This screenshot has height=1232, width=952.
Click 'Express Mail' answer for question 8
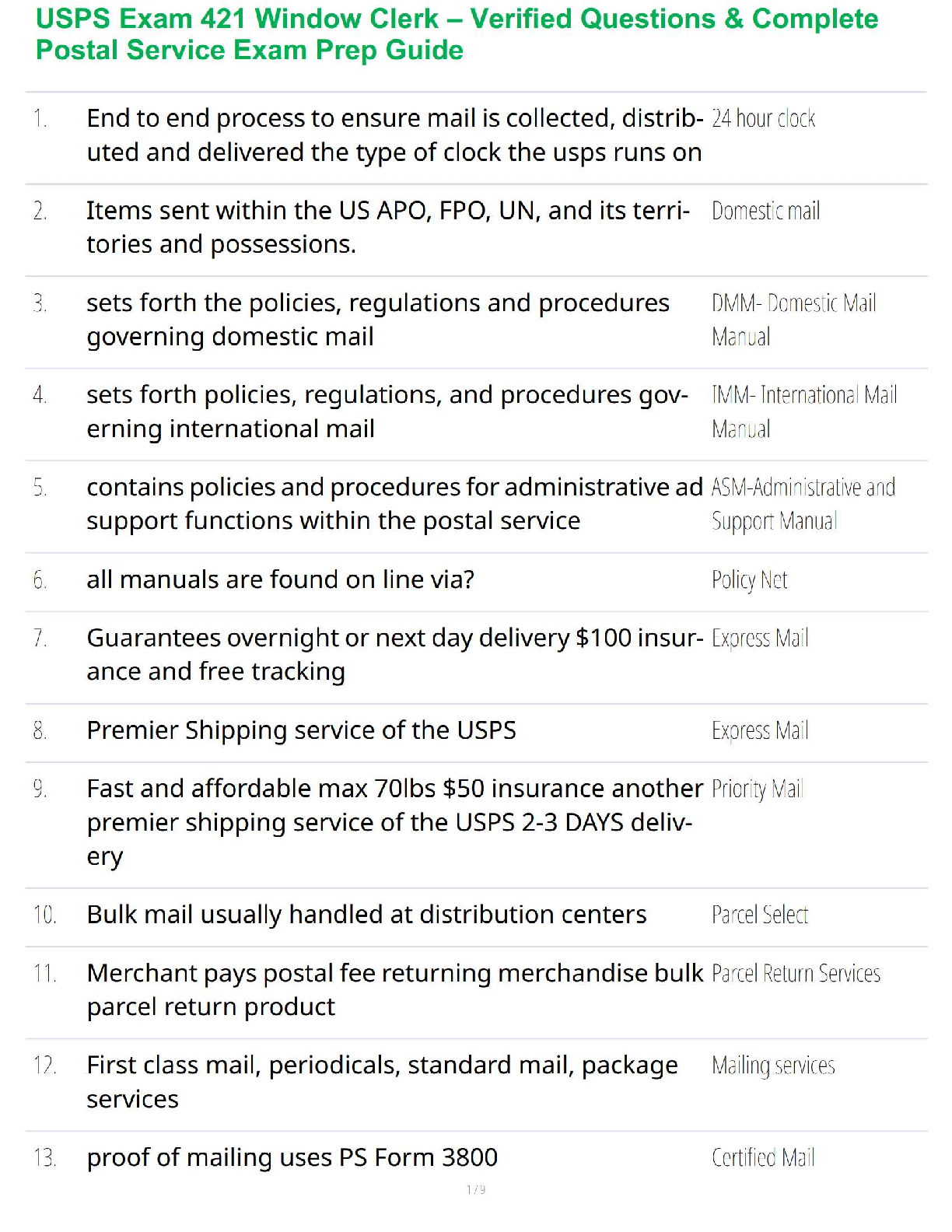click(760, 731)
